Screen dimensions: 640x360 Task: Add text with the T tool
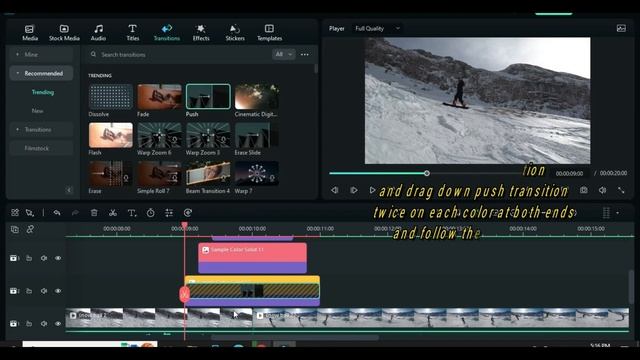132,212
